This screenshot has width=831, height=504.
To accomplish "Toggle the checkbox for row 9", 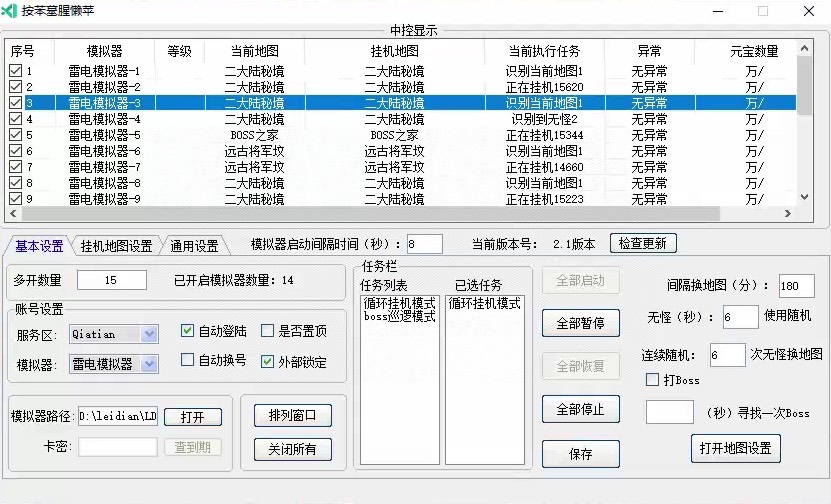I will click(x=15, y=199).
